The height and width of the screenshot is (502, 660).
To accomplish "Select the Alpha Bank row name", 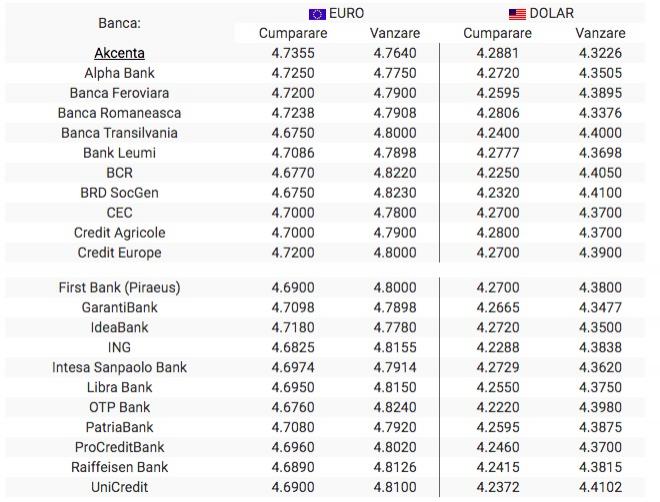I will click(119, 73).
